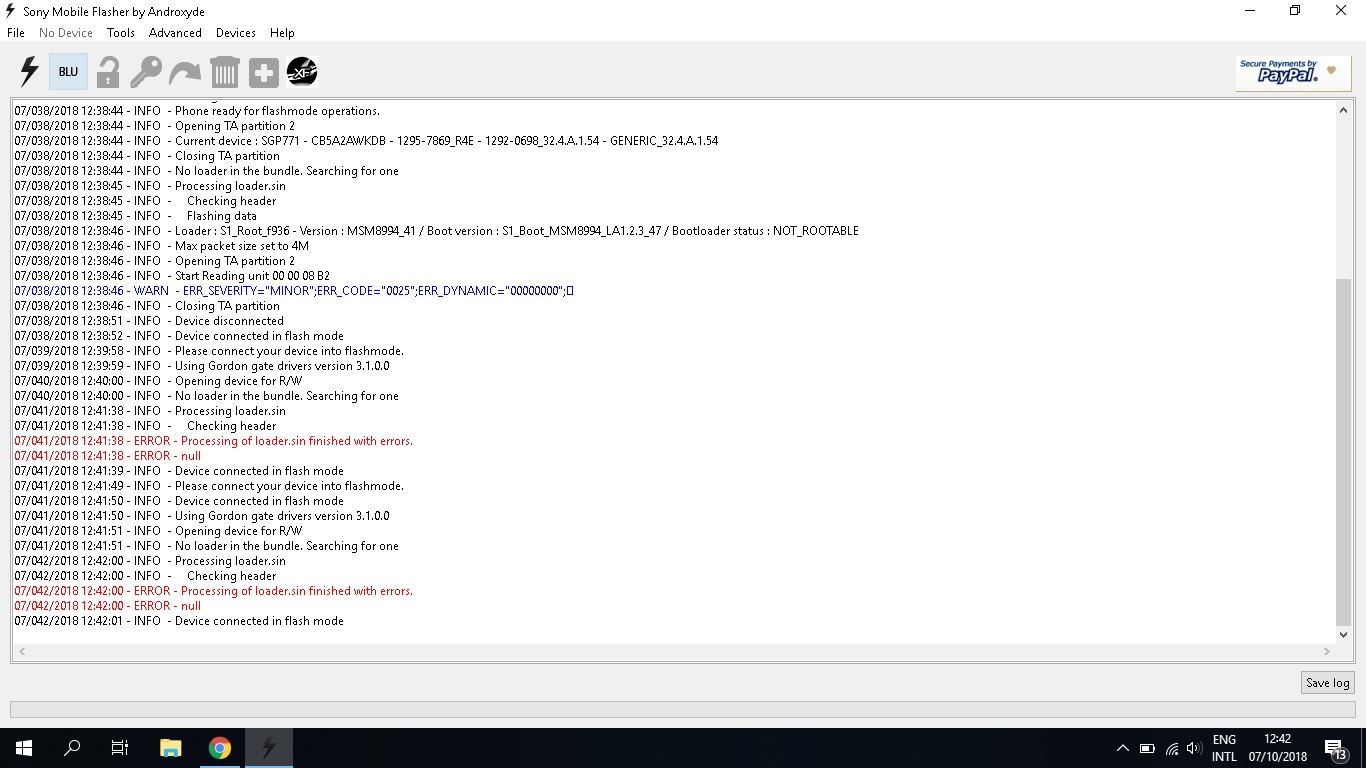The width and height of the screenshot is (1366, 768).
Task: Click the padlock root icon in toolbar
Action: point(108,72)
